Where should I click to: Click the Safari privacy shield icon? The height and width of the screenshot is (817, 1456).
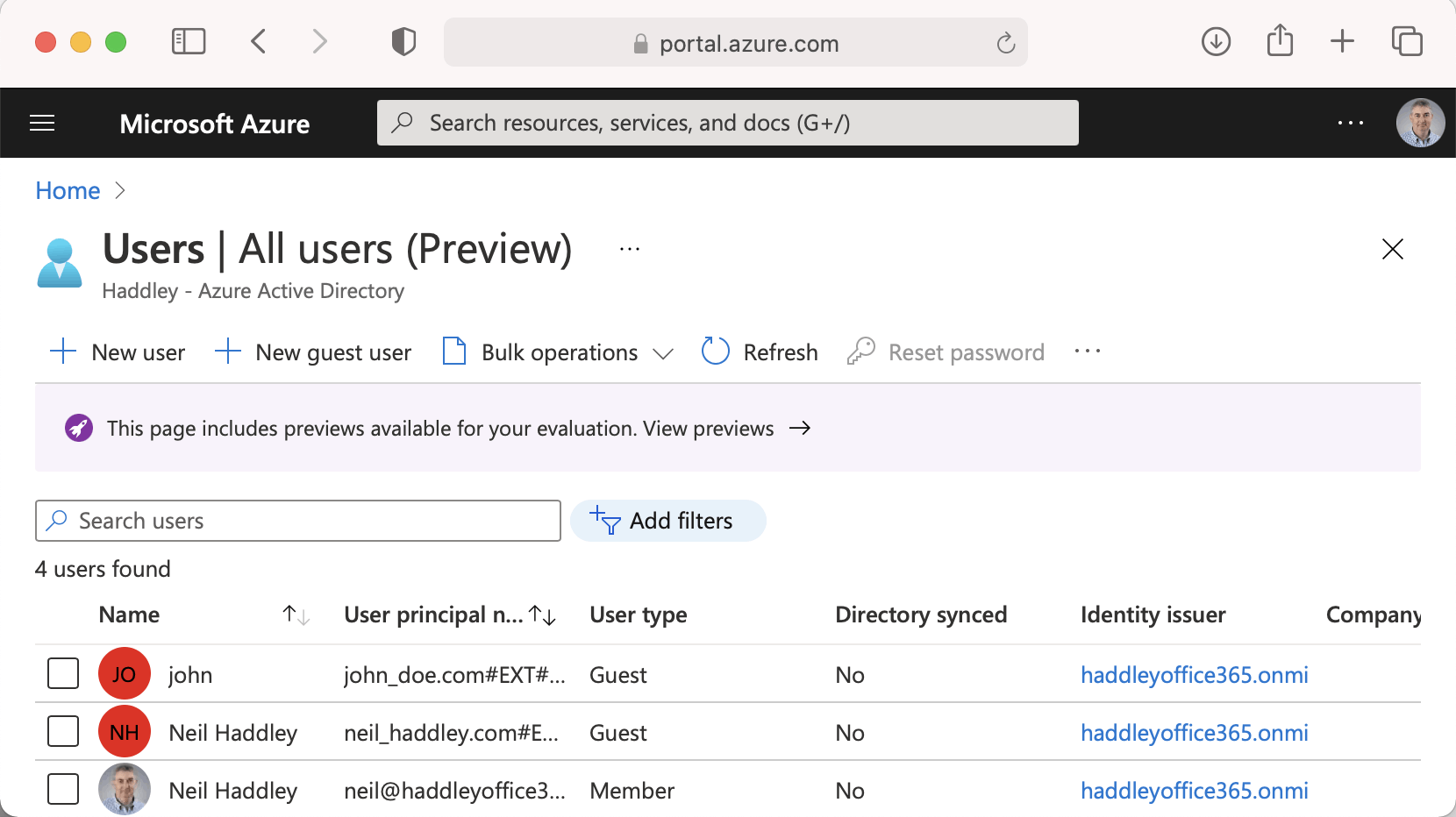pos(403,41)
